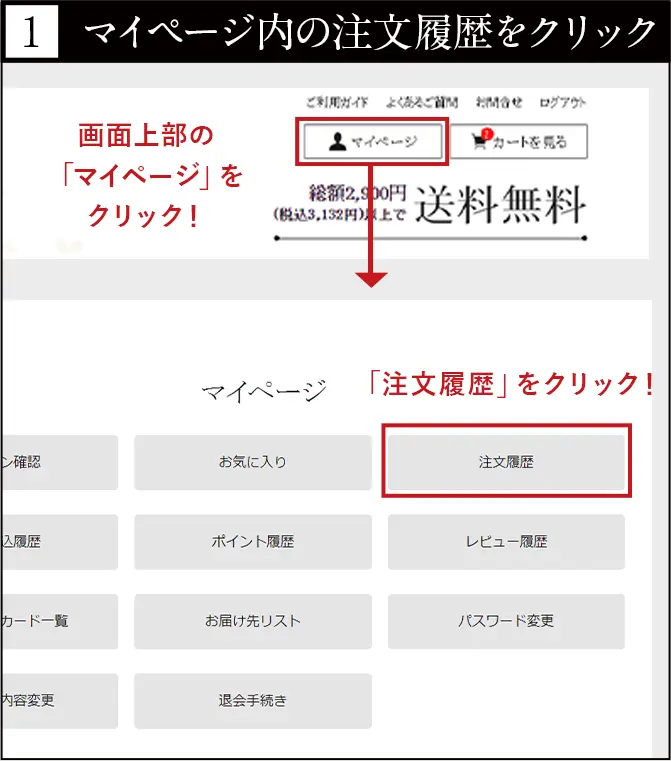Open the お問合せ contact link
The height and width of the screenshot is (761, 671).
pyautogui.click(x=498, y=102)
